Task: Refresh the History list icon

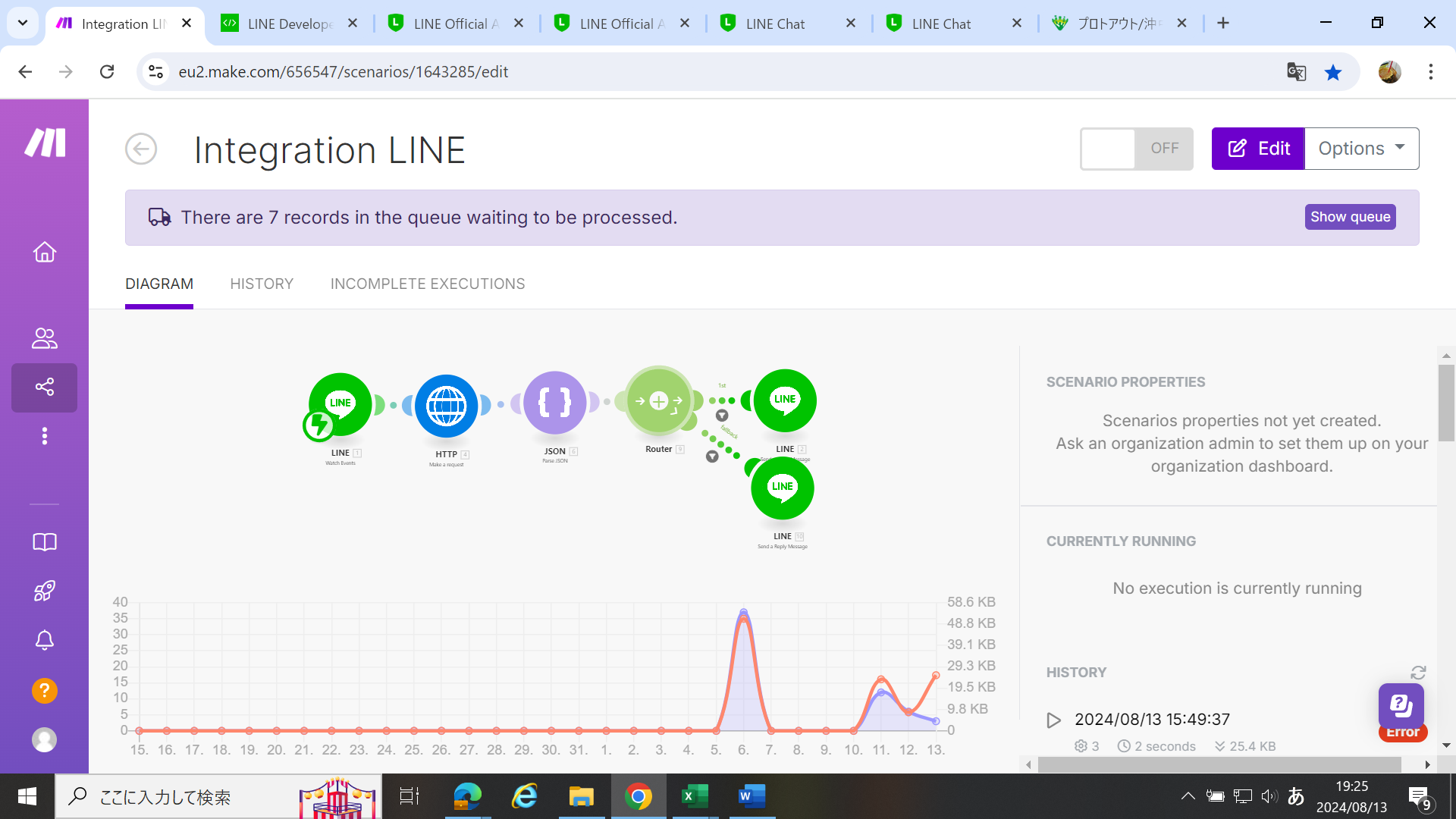Action: tap(1418, 673)
